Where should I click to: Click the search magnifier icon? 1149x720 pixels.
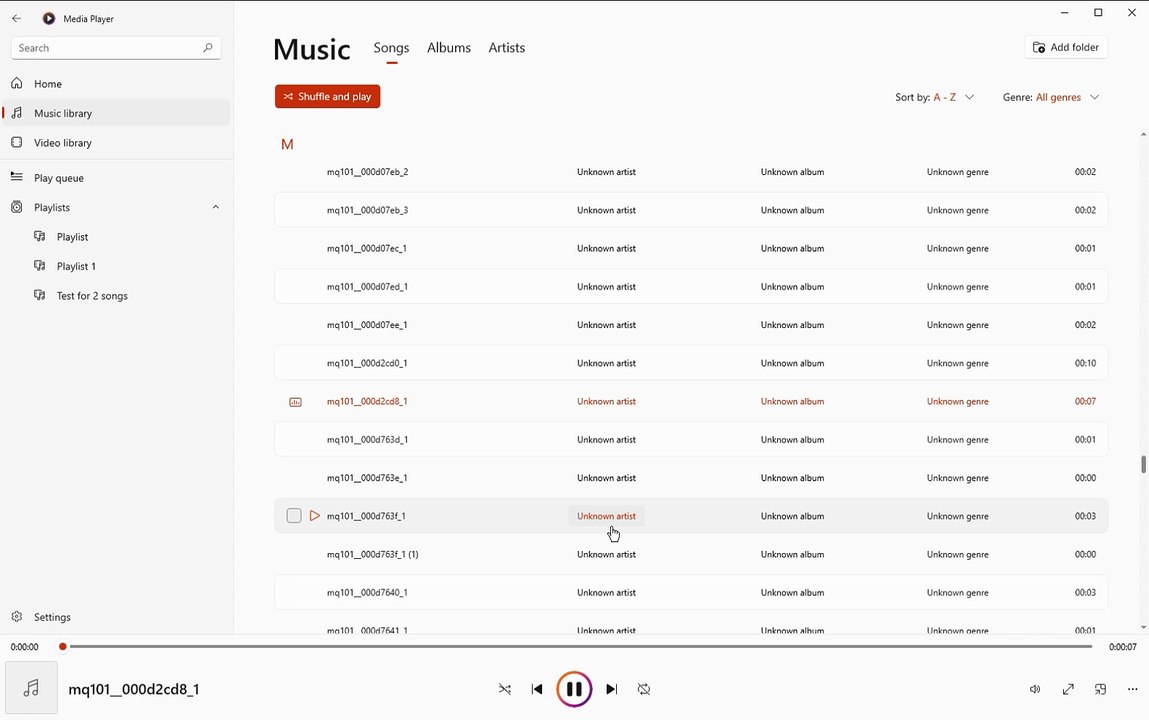click(x=207, y=48)
